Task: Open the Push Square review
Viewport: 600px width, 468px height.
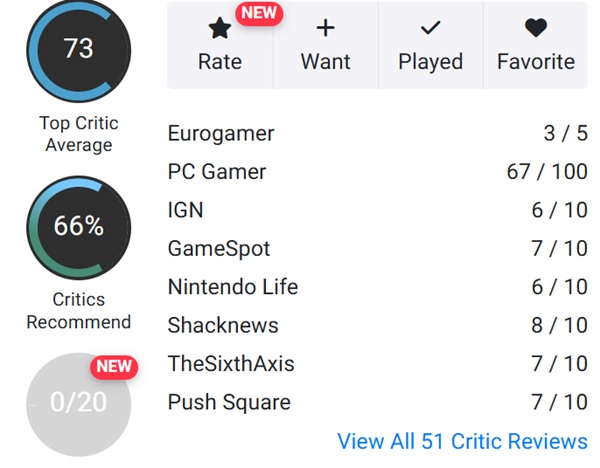Action: click(x=229, y=403)
